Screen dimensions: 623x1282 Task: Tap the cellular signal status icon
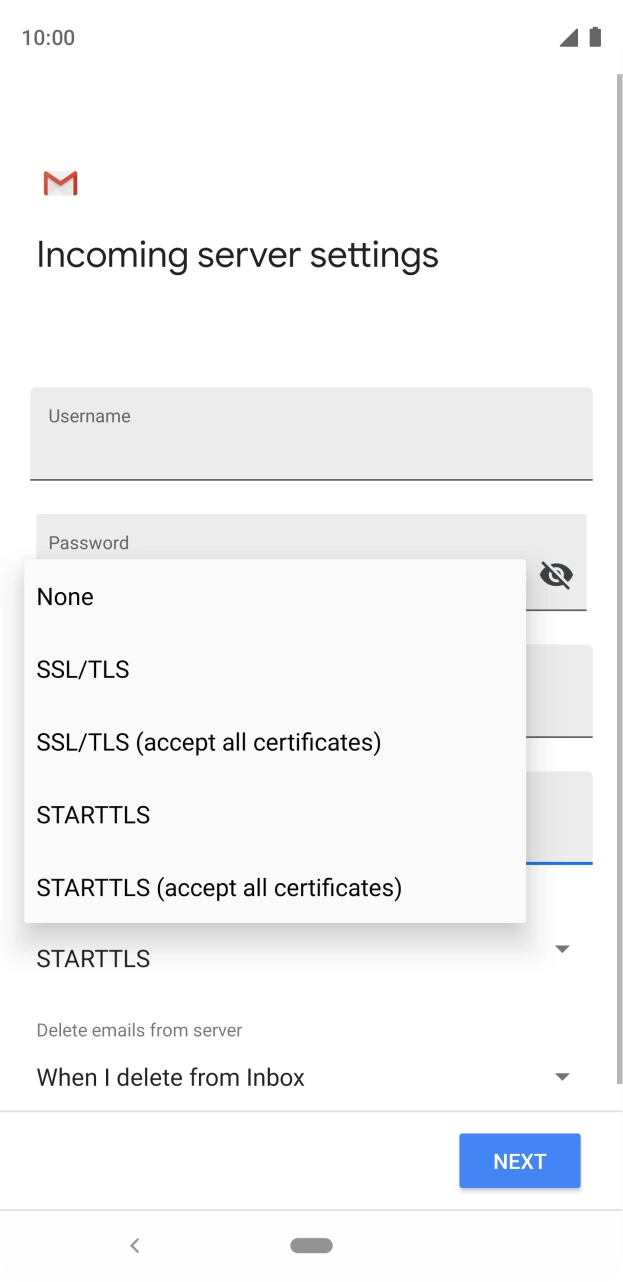[568, 38]
